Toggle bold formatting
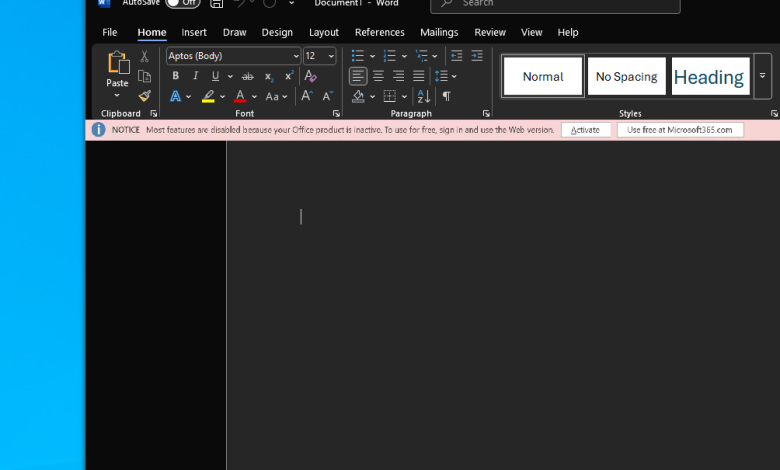 (176, 76)
